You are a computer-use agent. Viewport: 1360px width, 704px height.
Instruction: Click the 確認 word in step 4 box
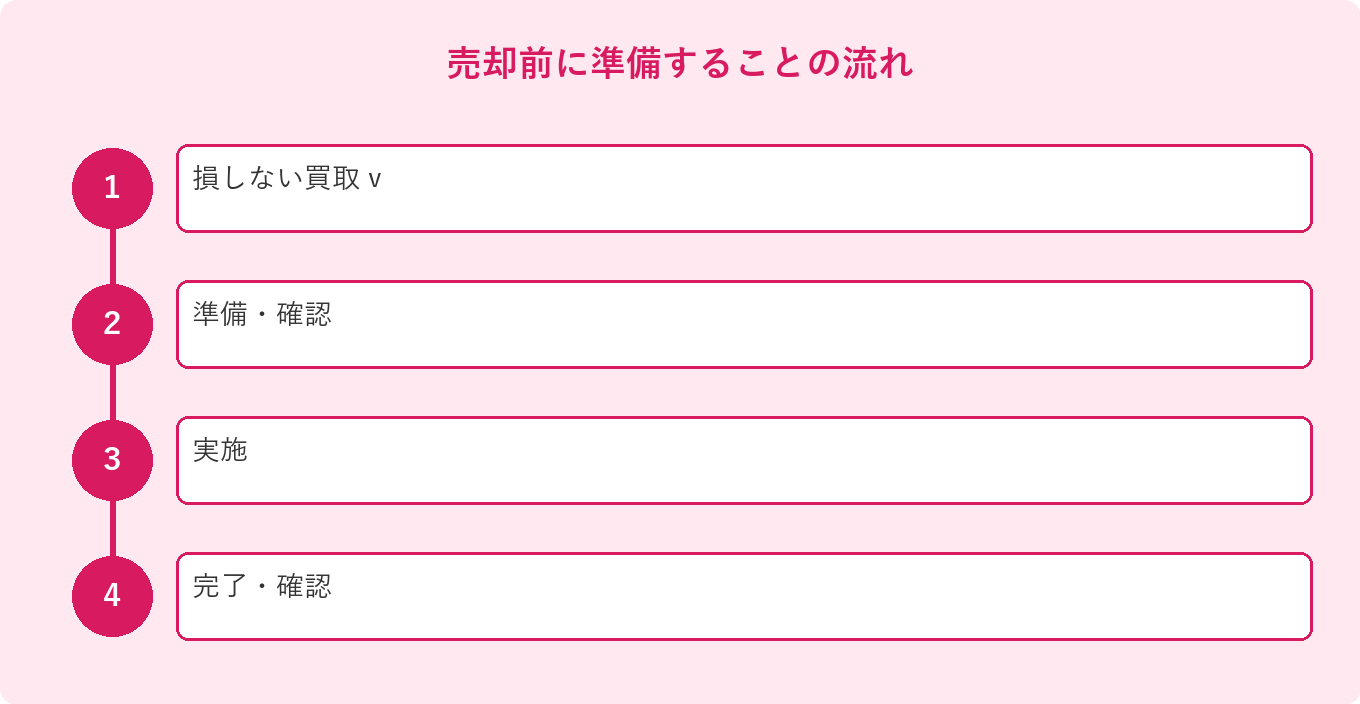pyautogui.click(x=304, y=586)
